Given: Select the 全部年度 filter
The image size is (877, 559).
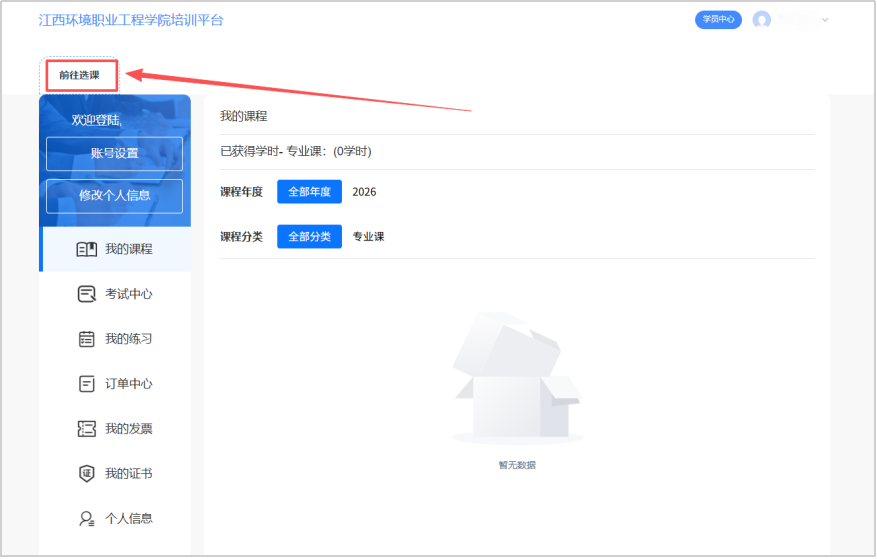Looking at the screenshot, I should click(x=309, y=192).
